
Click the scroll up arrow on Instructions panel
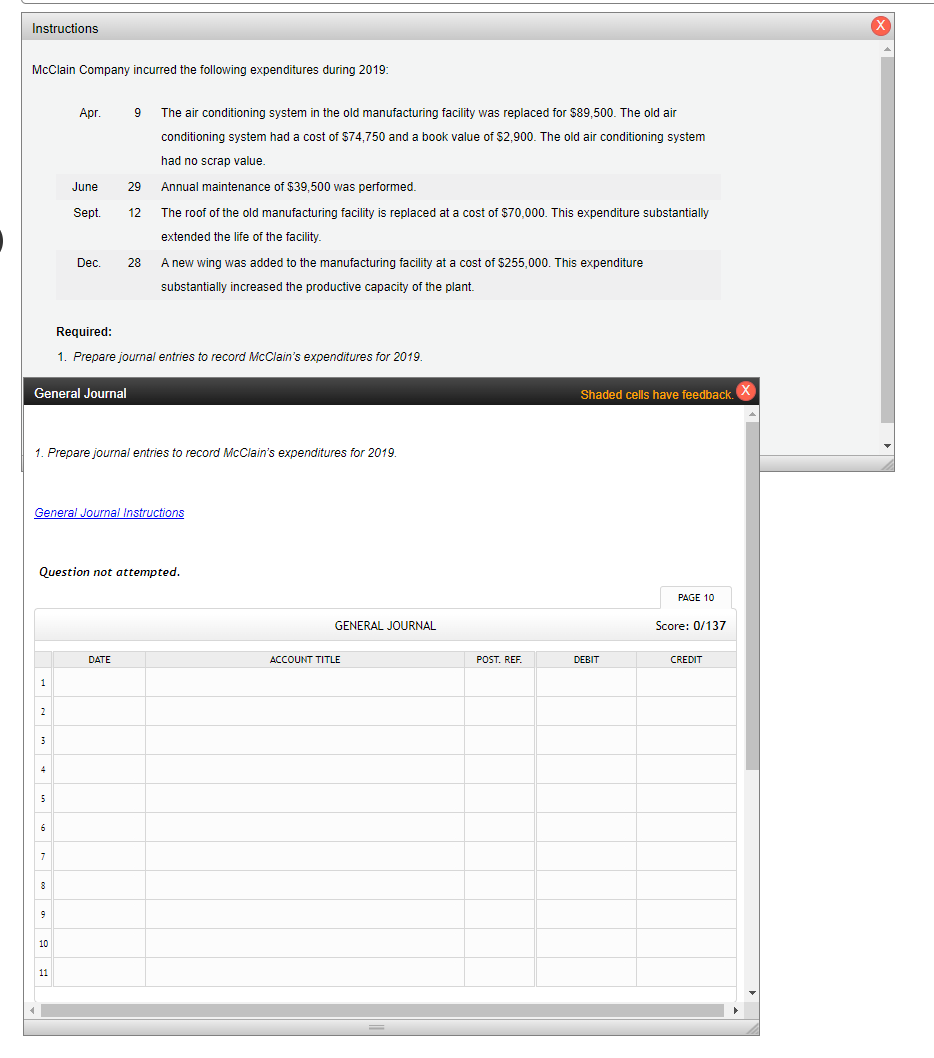885,48
